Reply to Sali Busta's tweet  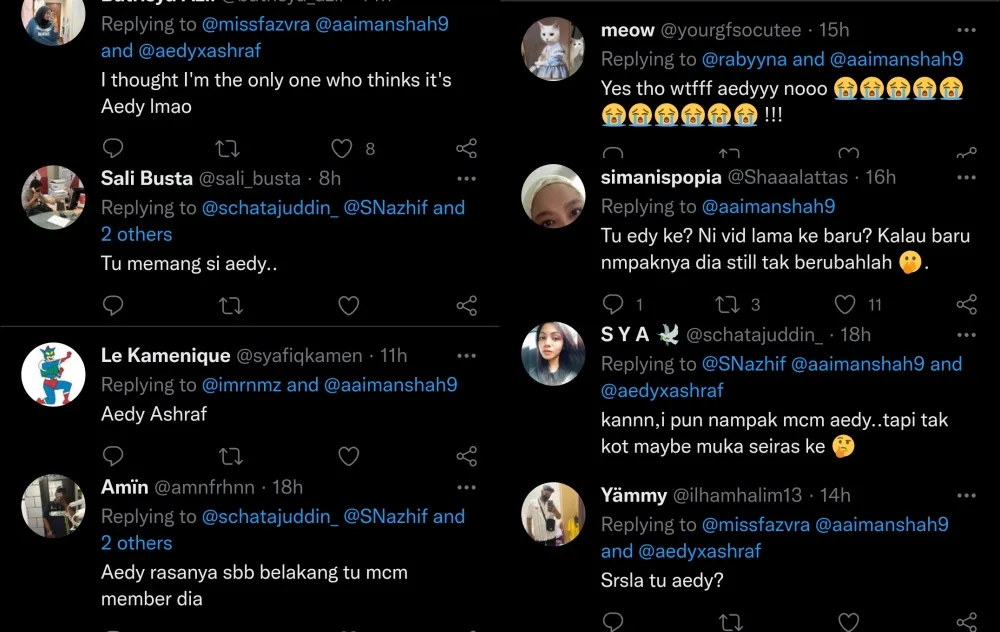[x=113, y=306]
